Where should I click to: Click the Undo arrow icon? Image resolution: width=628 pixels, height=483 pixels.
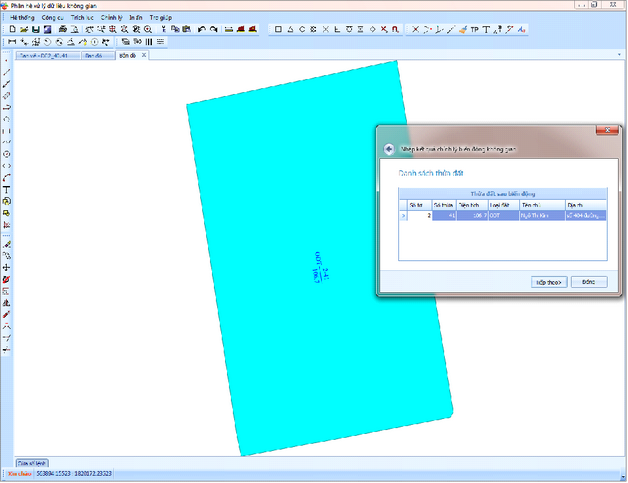(200, 30)
